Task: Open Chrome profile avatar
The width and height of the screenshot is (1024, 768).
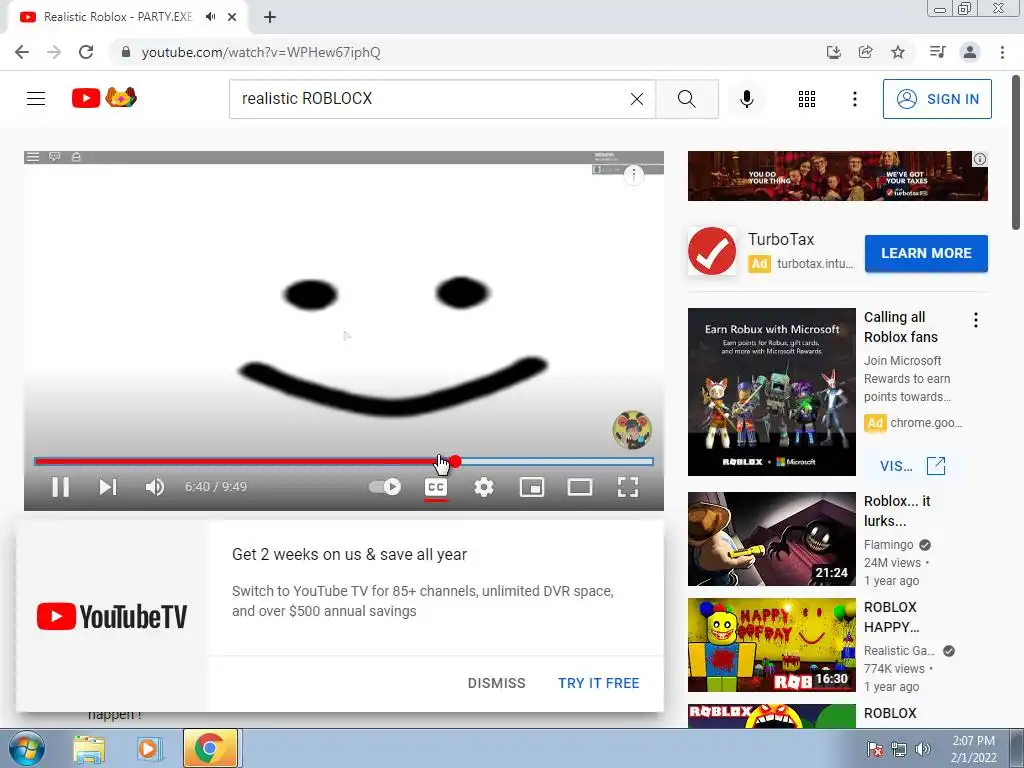Action: pyautogui.click(x=970, y=52)
